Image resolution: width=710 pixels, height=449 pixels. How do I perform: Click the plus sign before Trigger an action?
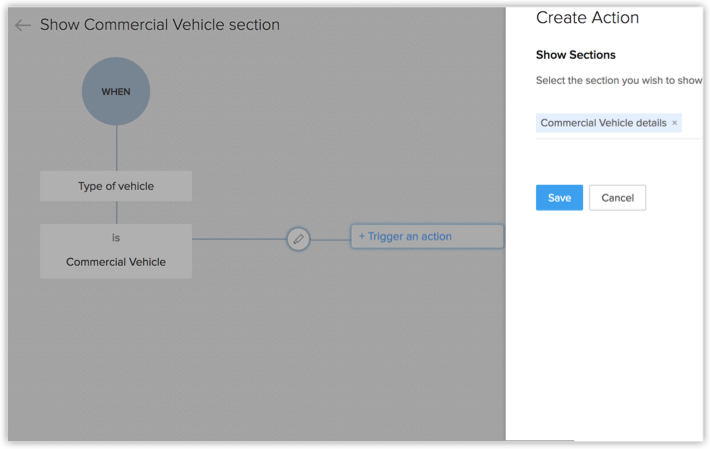click(x=362, y=237)
